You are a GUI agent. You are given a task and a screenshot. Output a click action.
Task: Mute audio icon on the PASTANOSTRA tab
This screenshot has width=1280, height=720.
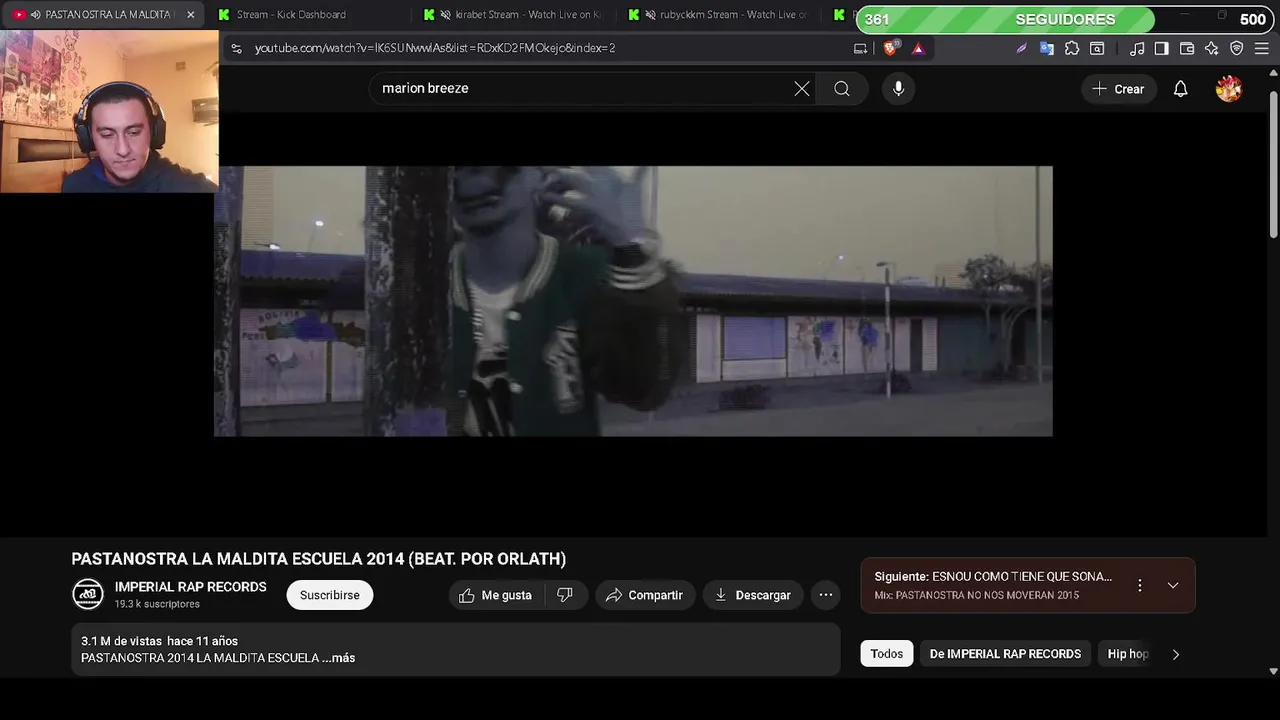(36, 15)
